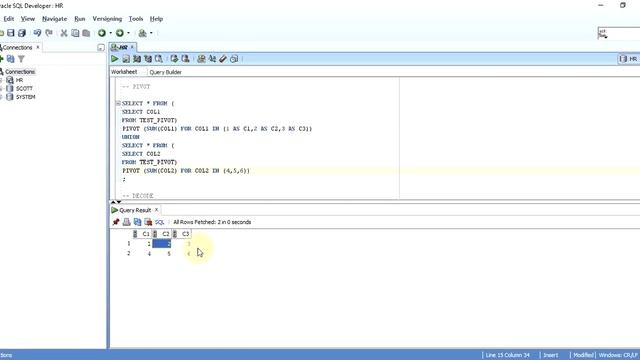Run the statement with the green play button
Viewport: 640px width, 360px height.
tap(115, 59)
